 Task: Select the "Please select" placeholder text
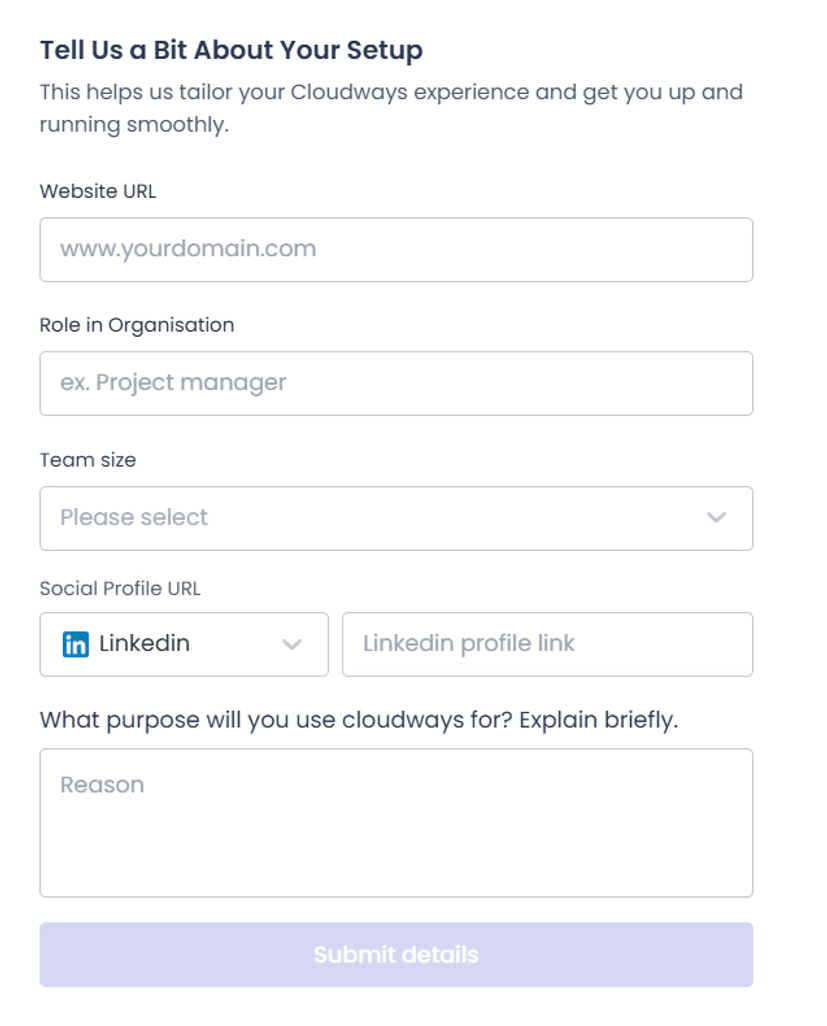(x=133, y=518)
